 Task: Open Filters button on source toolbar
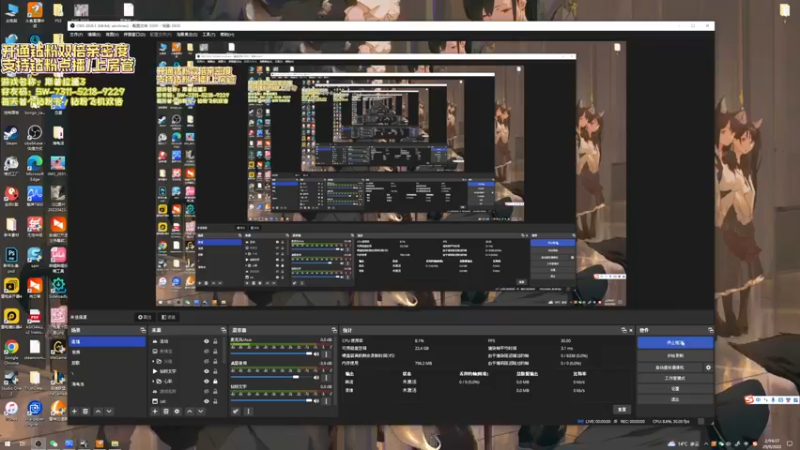click(168, 317)
